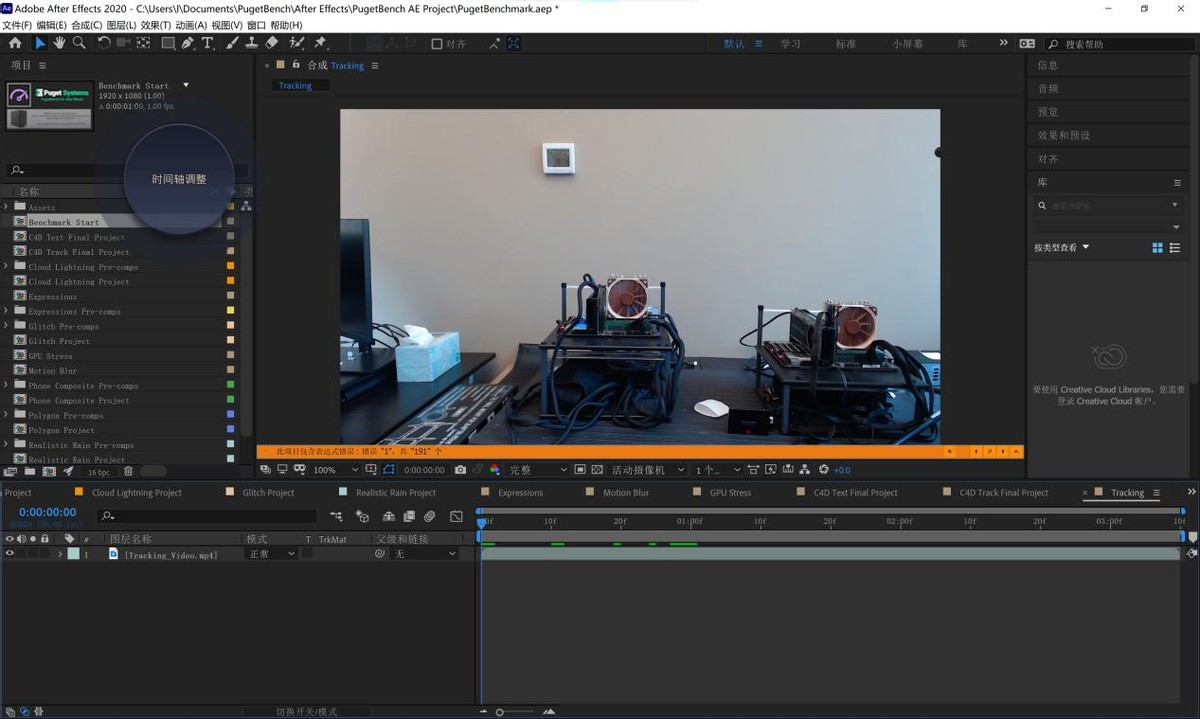
Task: Toggle the transparency grid button
Action: [597, 470]
